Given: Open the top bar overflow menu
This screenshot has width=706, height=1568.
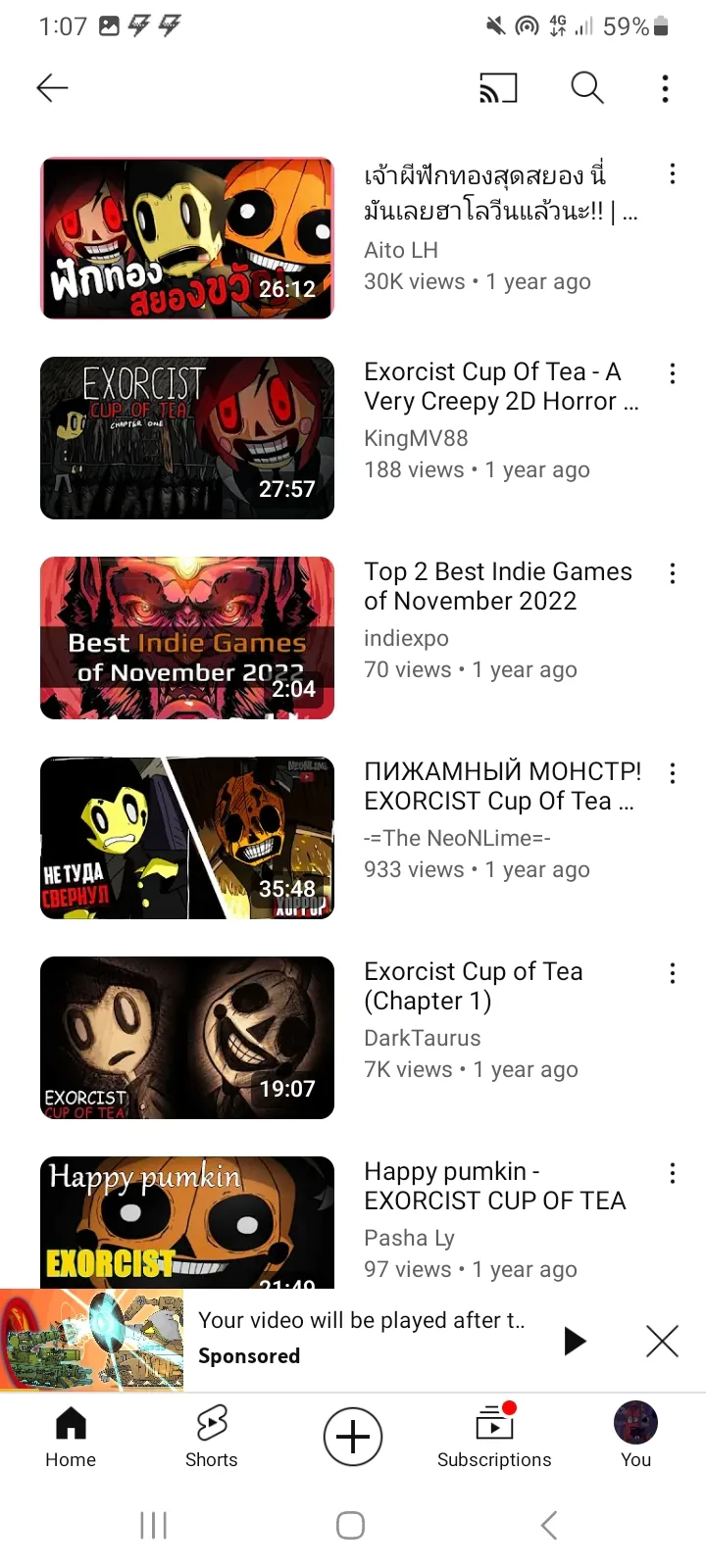Looking at the screenshot, I should (665, 88).
